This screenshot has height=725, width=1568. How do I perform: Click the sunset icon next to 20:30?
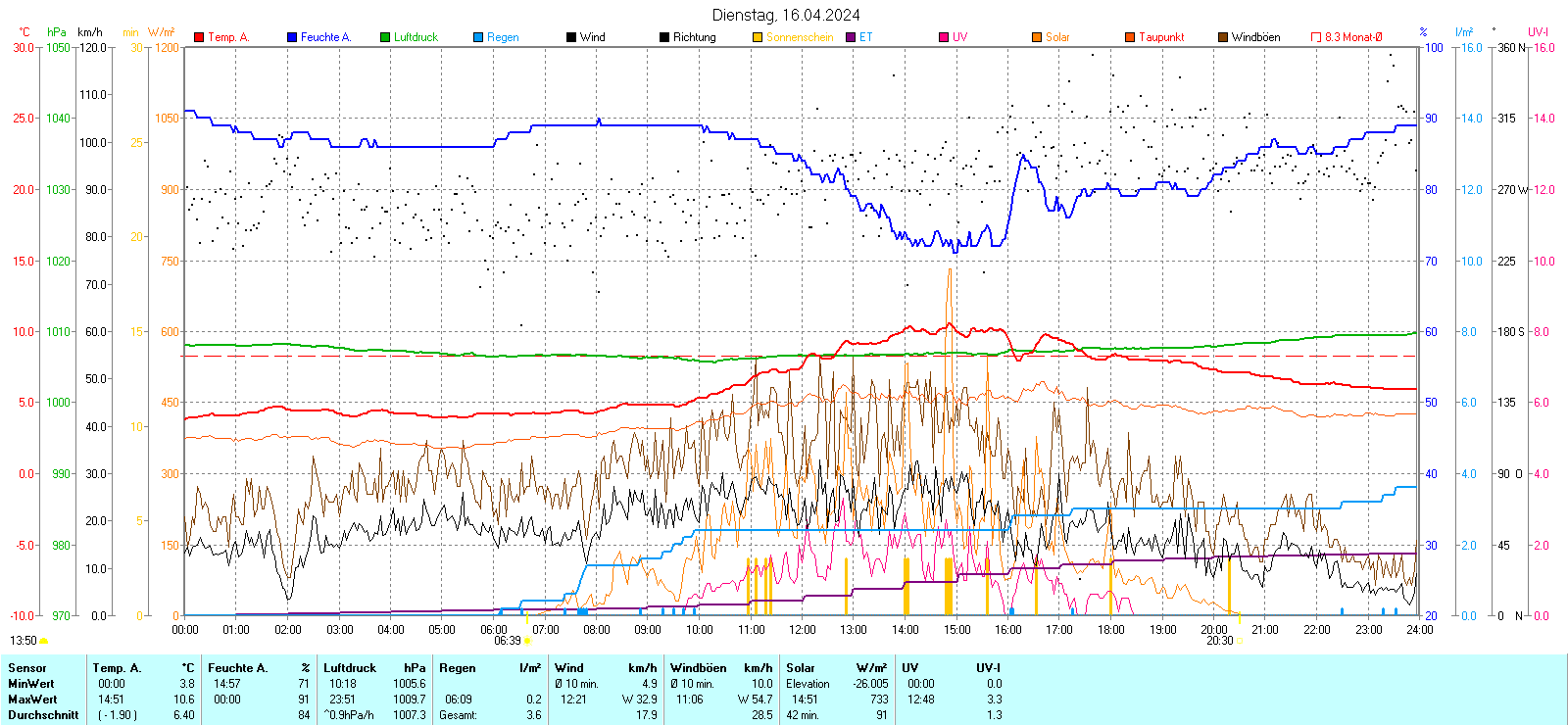1240,641
